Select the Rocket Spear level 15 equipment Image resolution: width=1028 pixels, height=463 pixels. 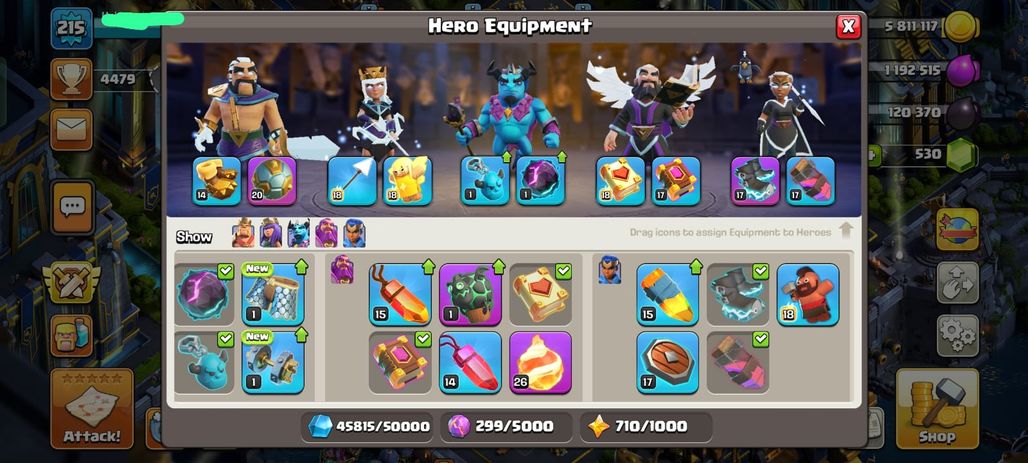click(667, 294)
